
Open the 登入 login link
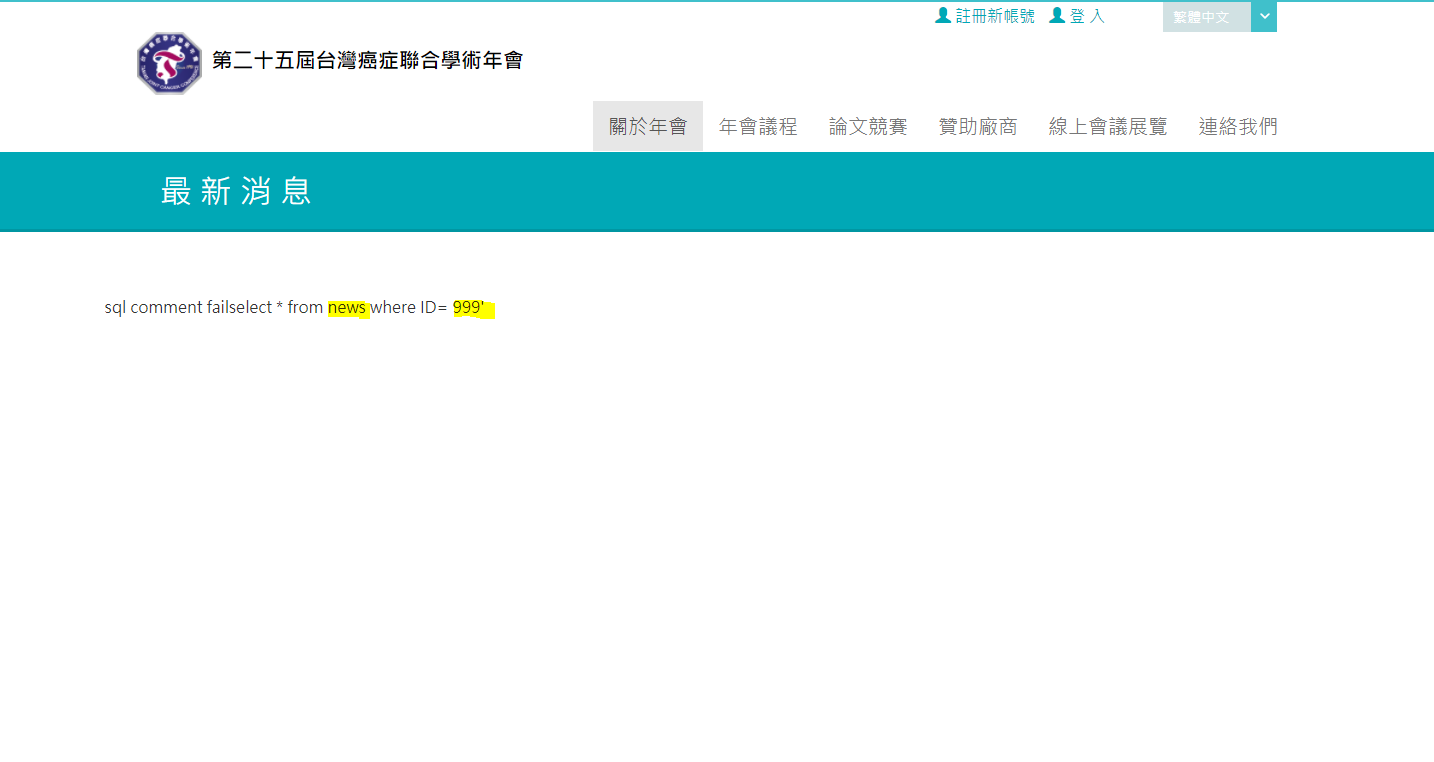pos(1087,16)
